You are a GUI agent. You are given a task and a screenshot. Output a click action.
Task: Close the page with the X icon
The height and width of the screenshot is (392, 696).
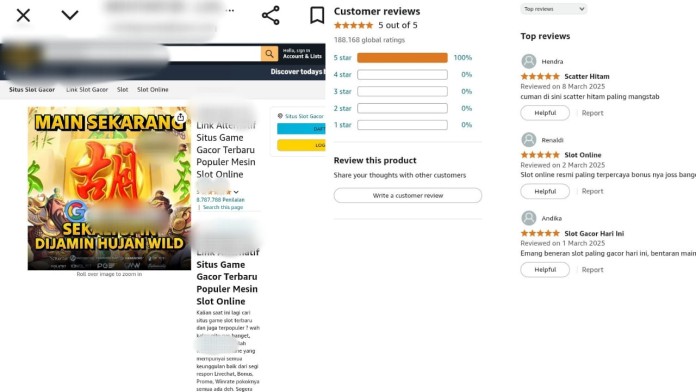pyautogui.click(x=23, y=16)
